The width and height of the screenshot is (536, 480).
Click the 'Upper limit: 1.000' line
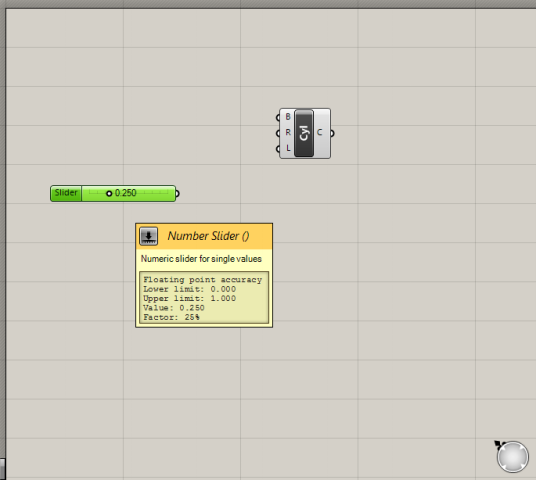189,298
